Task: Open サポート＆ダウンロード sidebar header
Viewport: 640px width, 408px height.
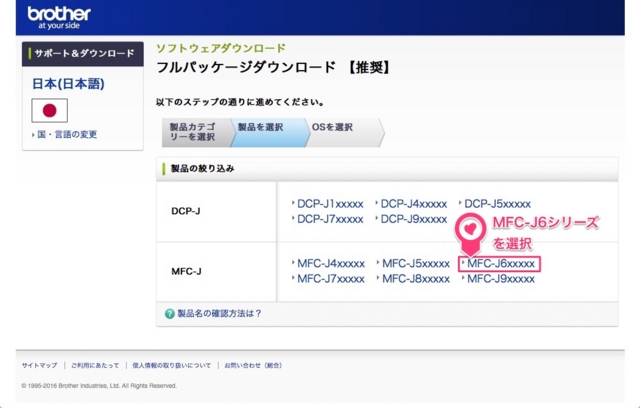Action: coord(83,54)
